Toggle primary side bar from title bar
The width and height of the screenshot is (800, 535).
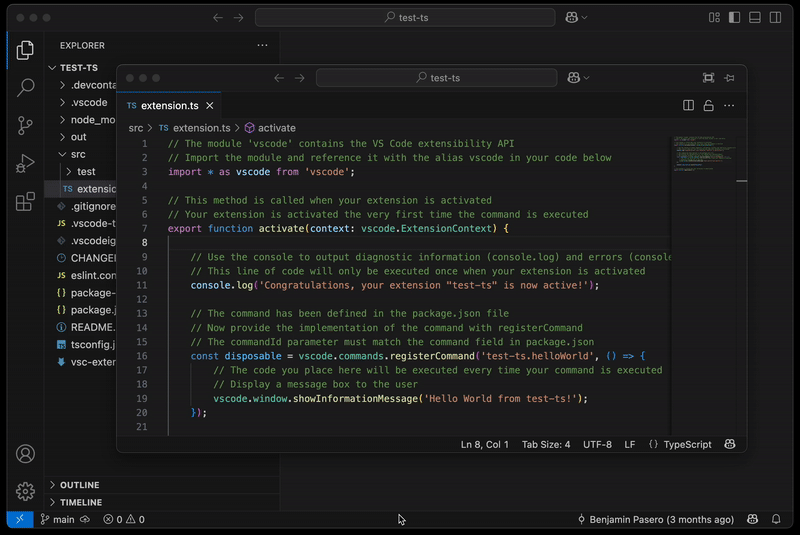pos(735,18)
